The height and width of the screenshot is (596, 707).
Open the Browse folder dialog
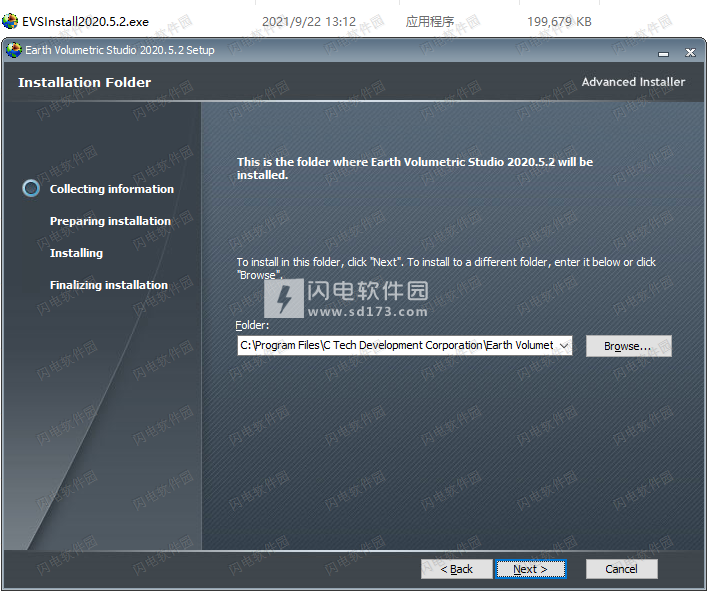629,346
